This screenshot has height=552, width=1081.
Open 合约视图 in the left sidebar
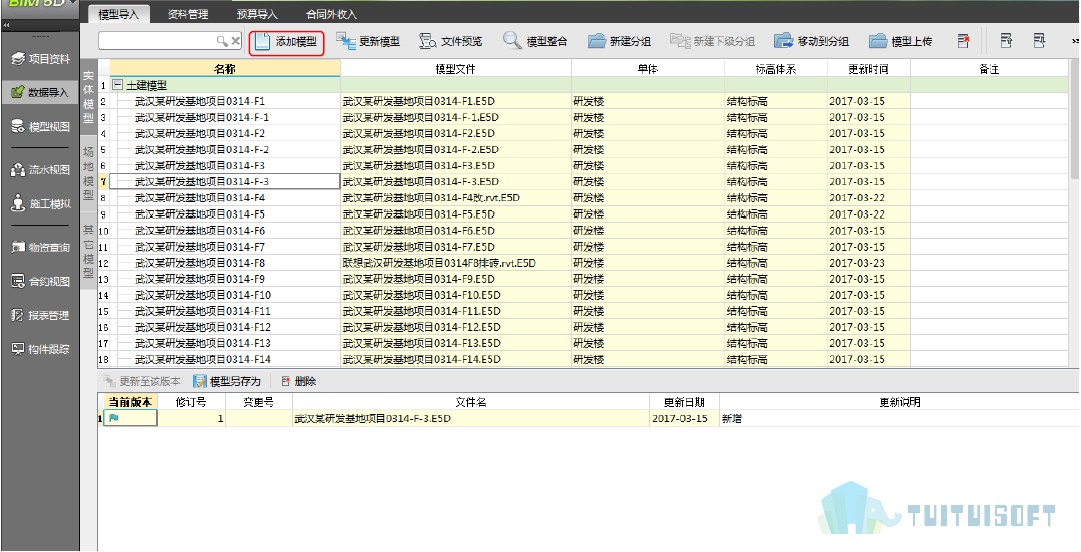tap(40, 281)
